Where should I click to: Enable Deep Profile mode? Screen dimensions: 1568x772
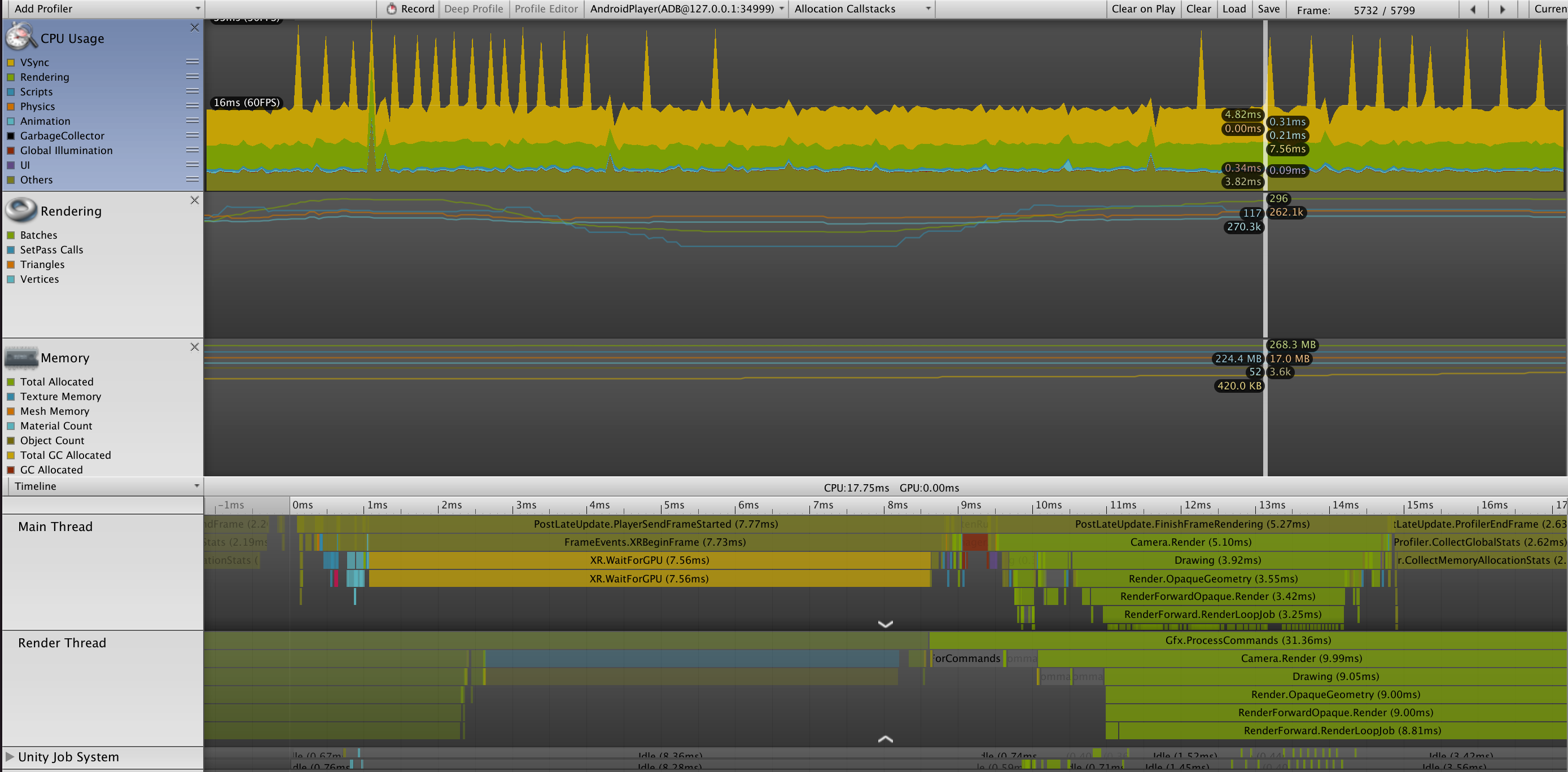click(474, 8)
